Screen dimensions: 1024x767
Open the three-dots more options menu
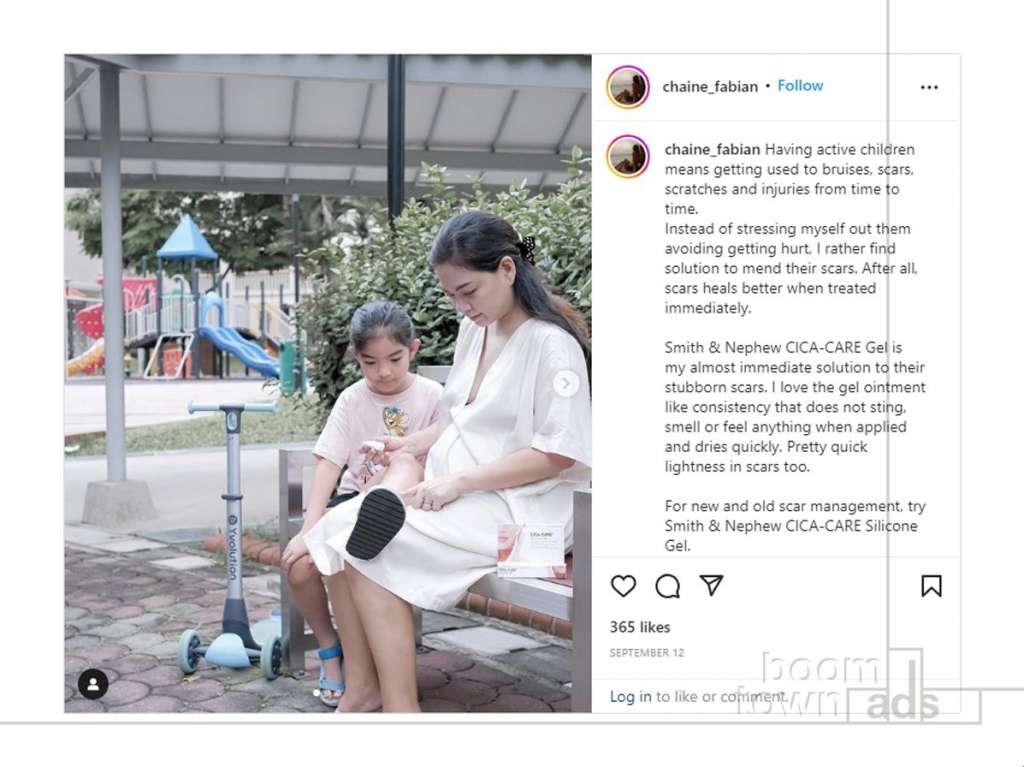point(929,87)
